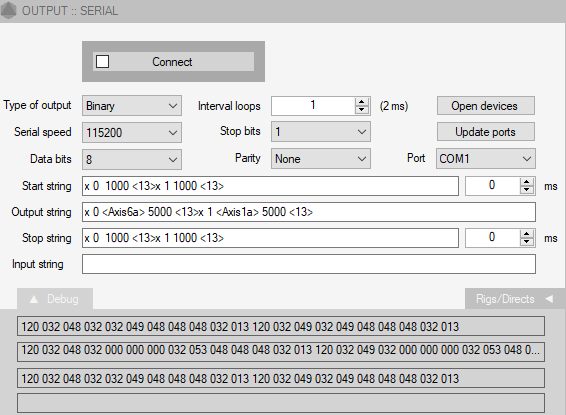Expand the Parity dropdown showing None

(x=321, y=159)
